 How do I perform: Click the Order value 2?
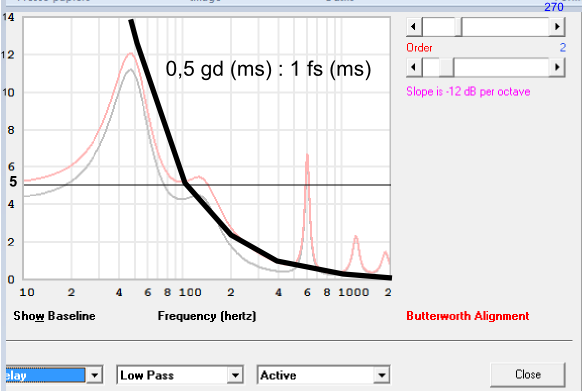point(563,48)
